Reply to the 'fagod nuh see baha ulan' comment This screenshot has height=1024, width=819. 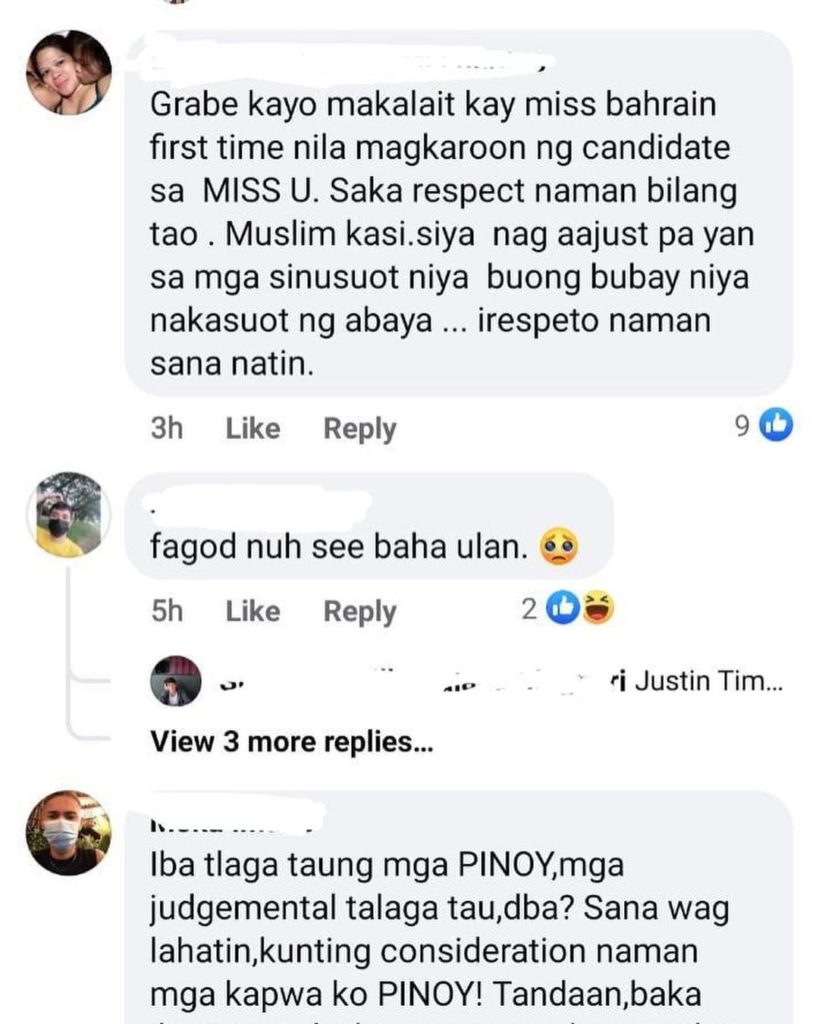[360, 612]
